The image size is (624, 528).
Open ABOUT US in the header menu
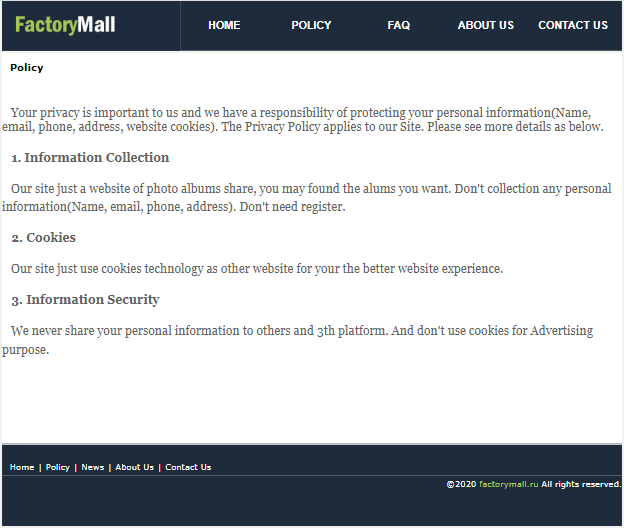(486, 25)
